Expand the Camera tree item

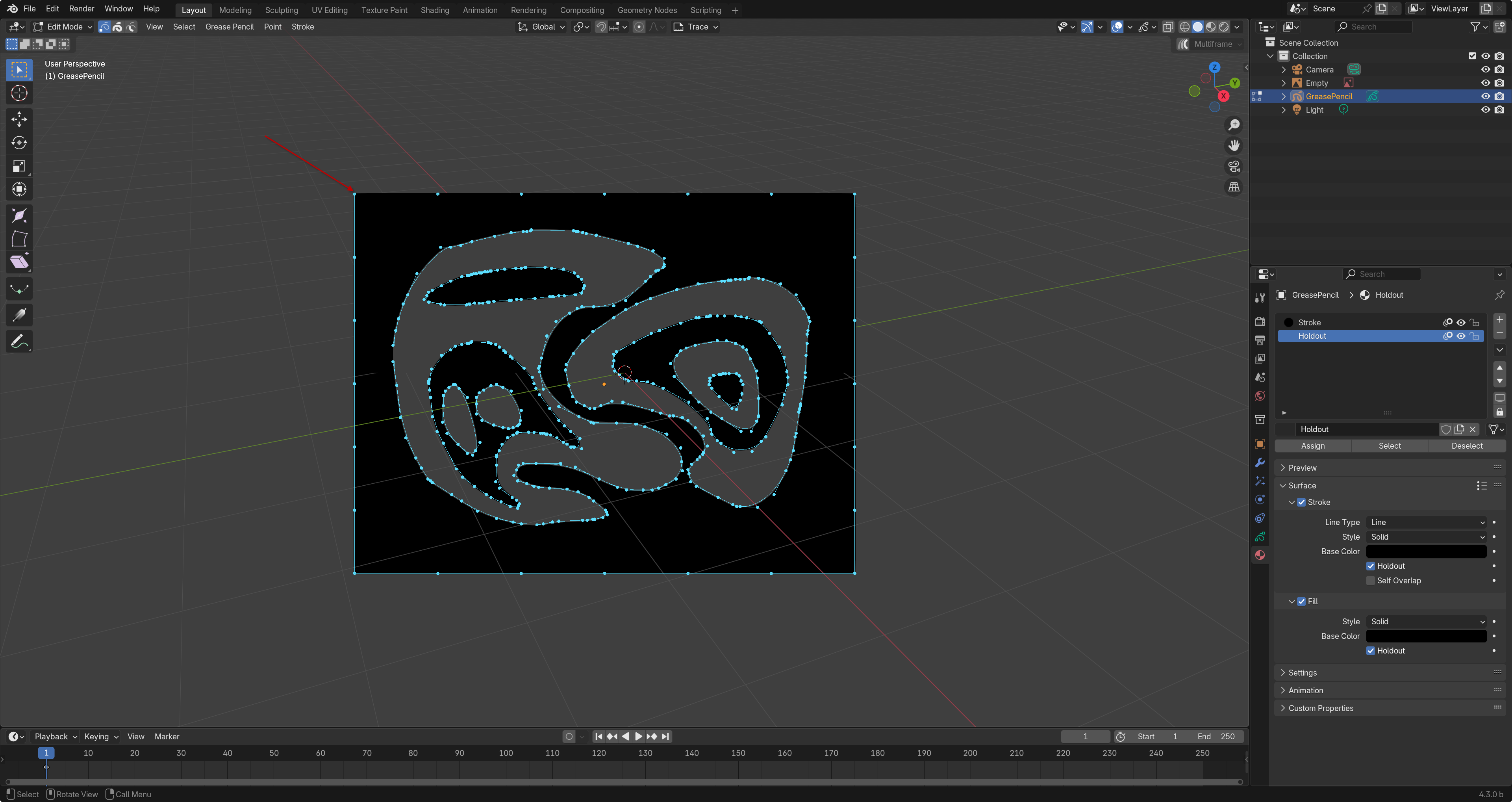click(1284, 69)
